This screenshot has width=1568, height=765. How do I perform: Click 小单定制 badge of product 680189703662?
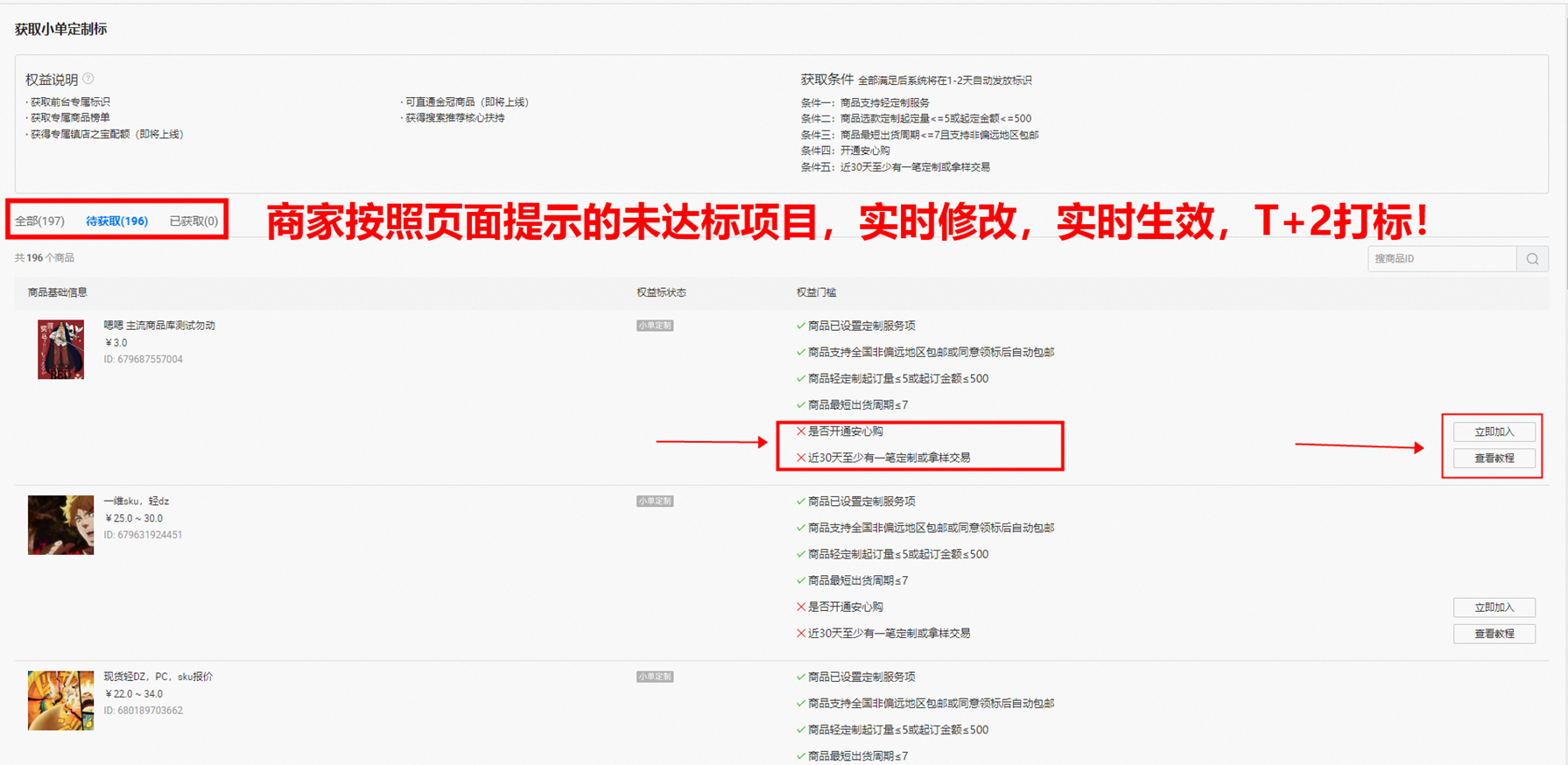(655, 677)
